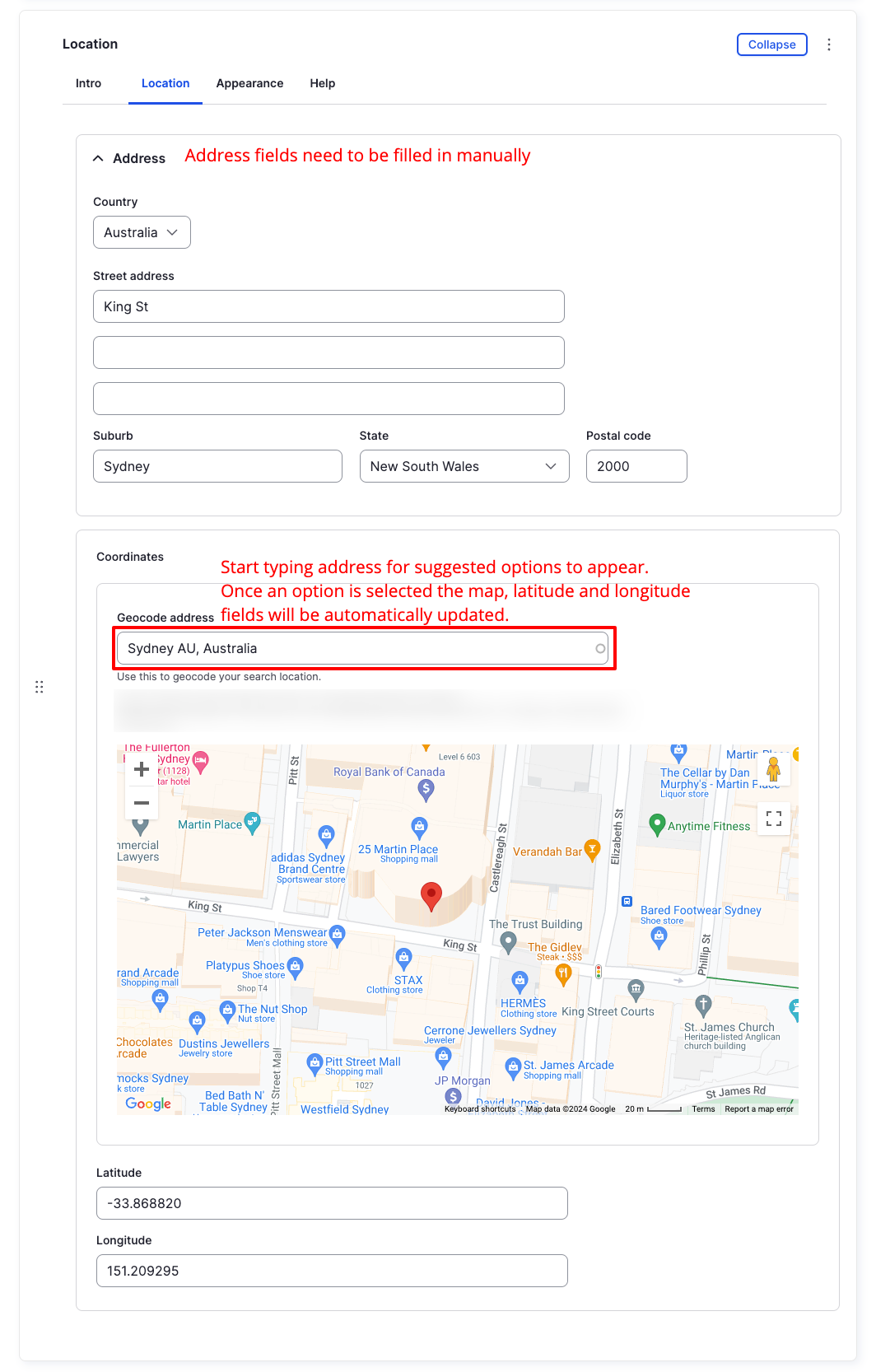This screenshot has width=890, height=1372.
Task: Click the Platypus Shoes map pin
Action: [295, 968]
